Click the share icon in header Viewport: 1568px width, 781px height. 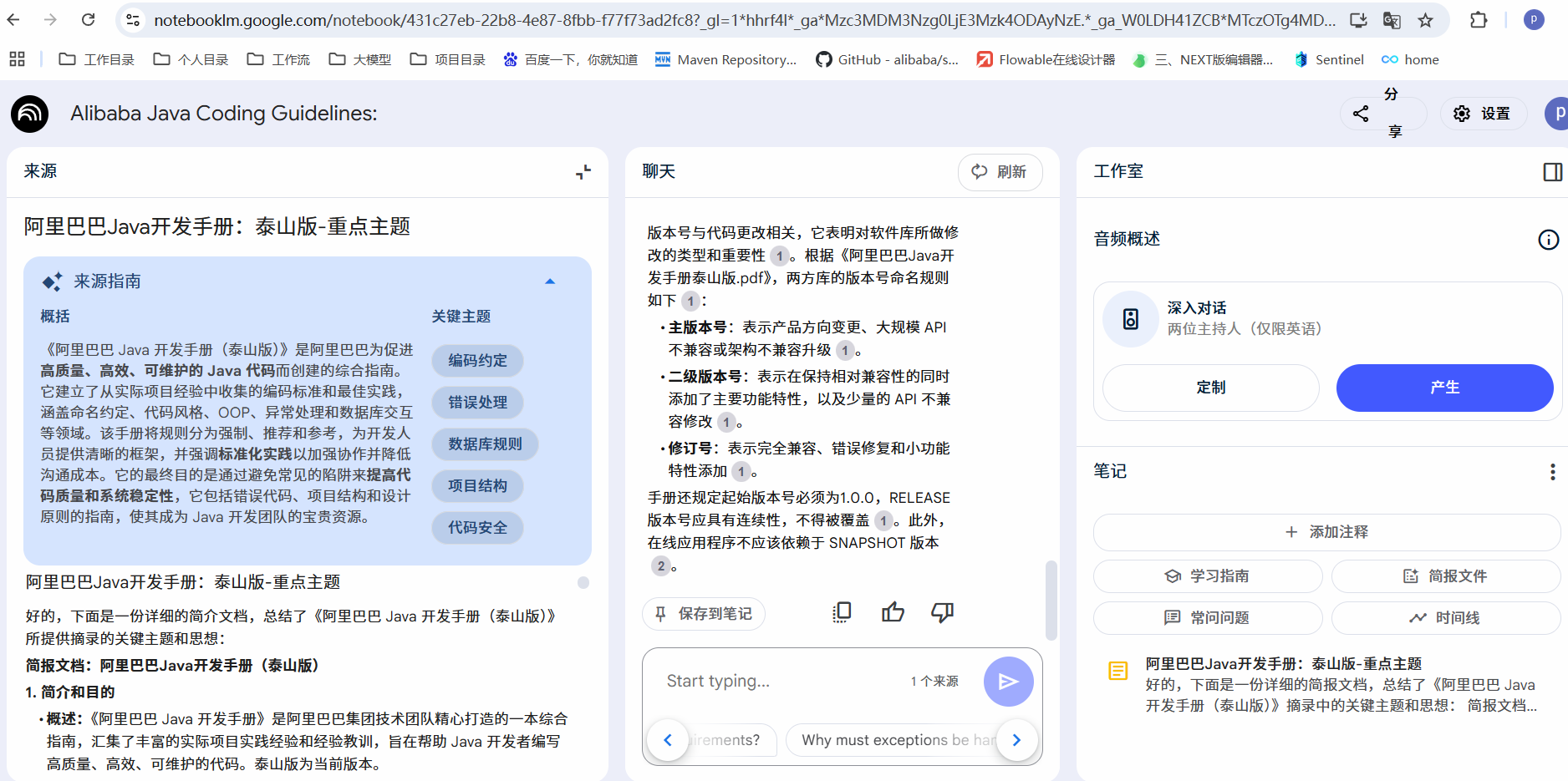[x=1361, y=114]
